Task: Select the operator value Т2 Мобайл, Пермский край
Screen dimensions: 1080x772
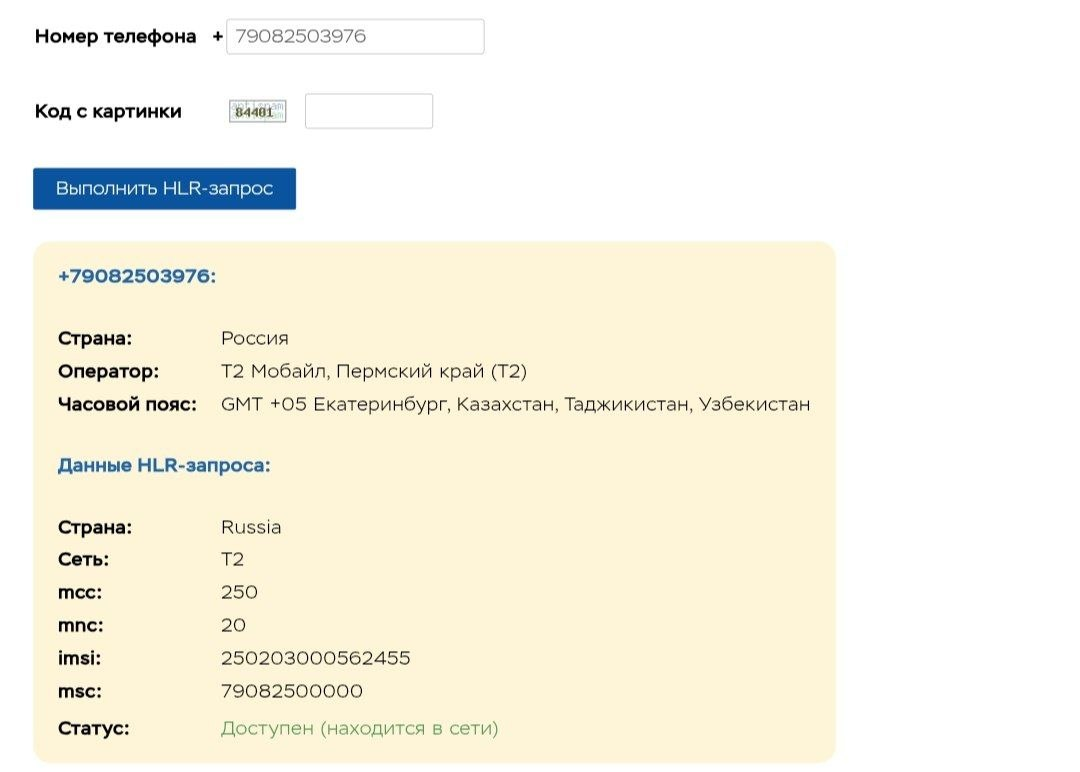Action: click(374, 371)
